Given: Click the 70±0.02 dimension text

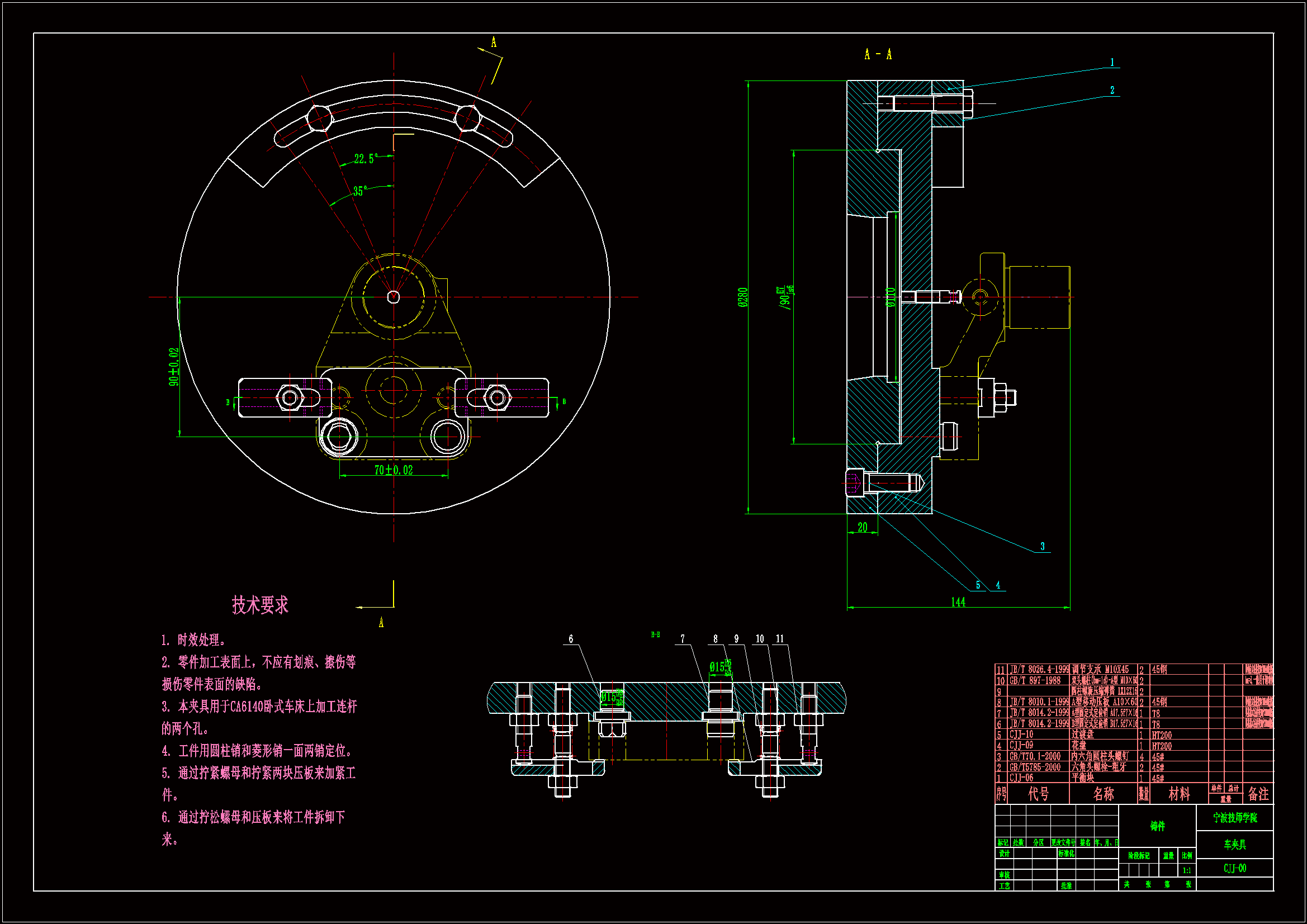Looking at the screenshot, I should pos(394,470).
